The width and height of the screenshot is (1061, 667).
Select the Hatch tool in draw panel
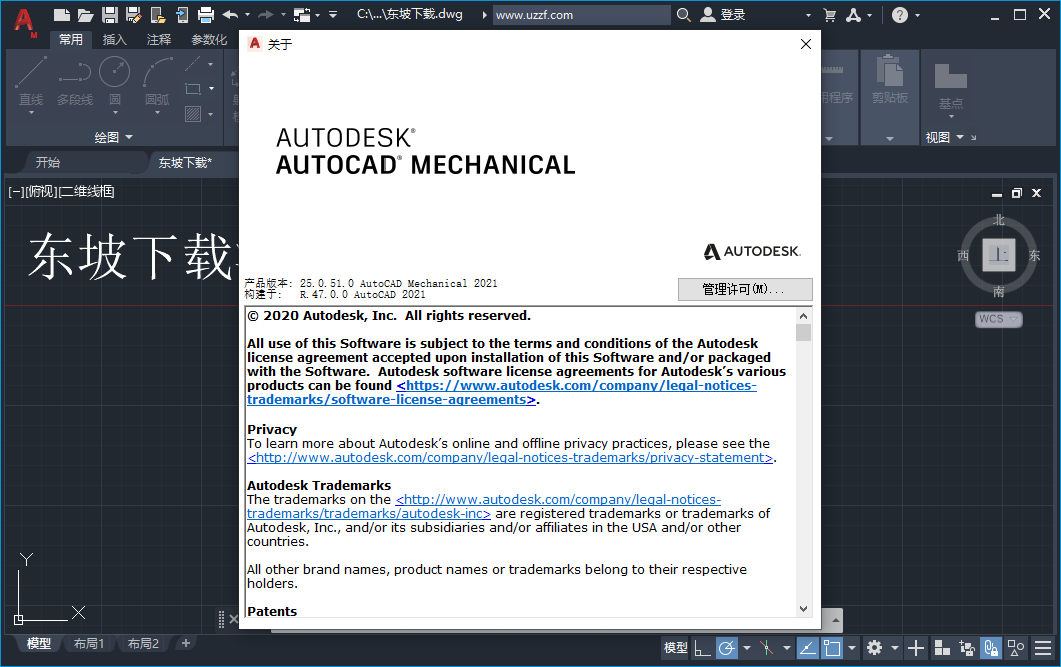(193, 114)
